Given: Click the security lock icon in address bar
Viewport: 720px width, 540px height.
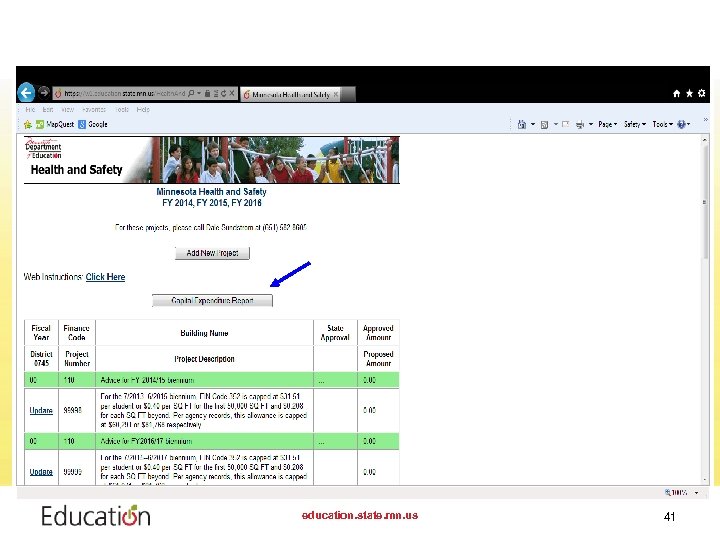Looking at the screenshot, I should click(x=208, y=93).
